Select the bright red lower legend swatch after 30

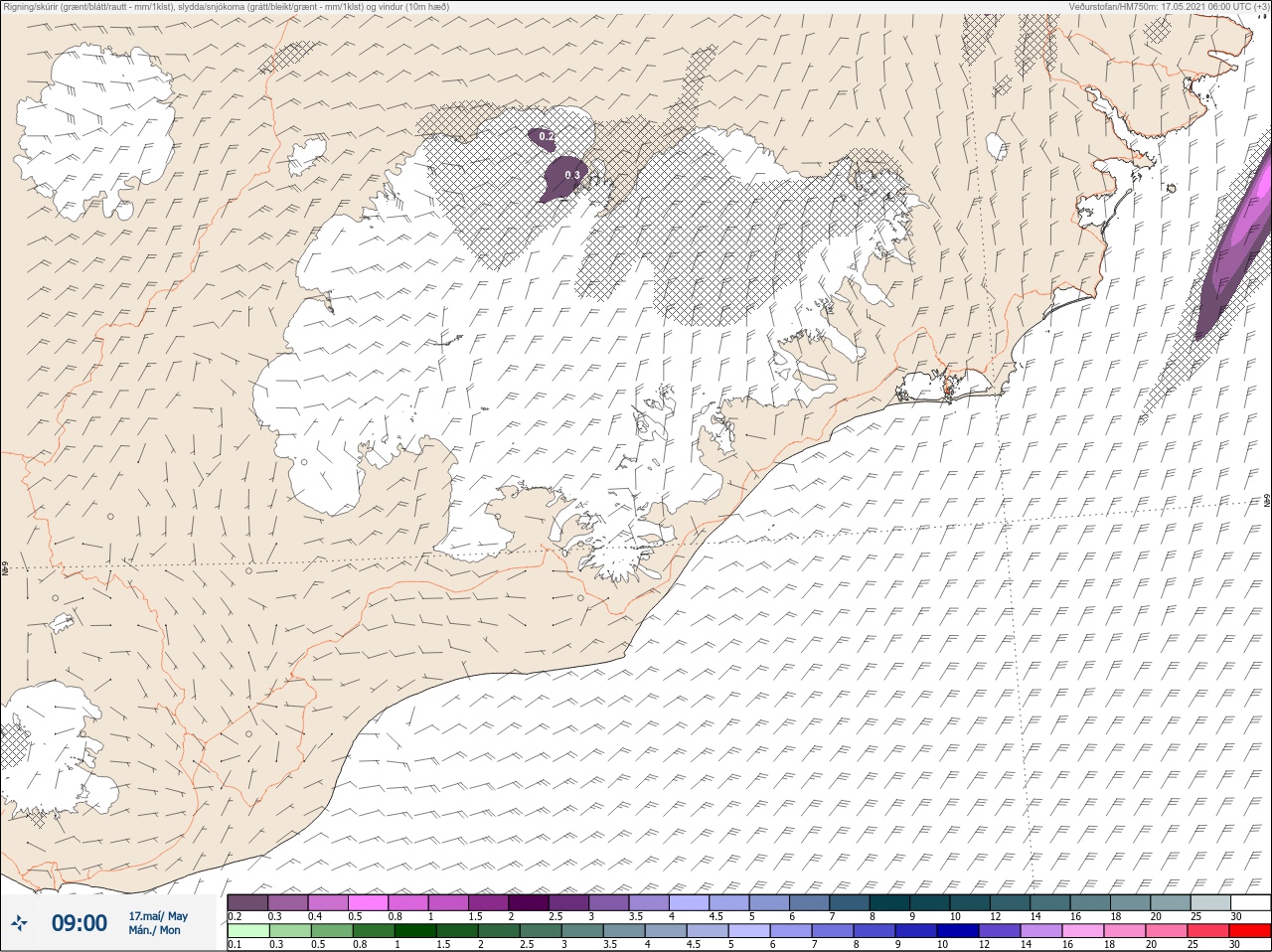(x=1250, y=931)
